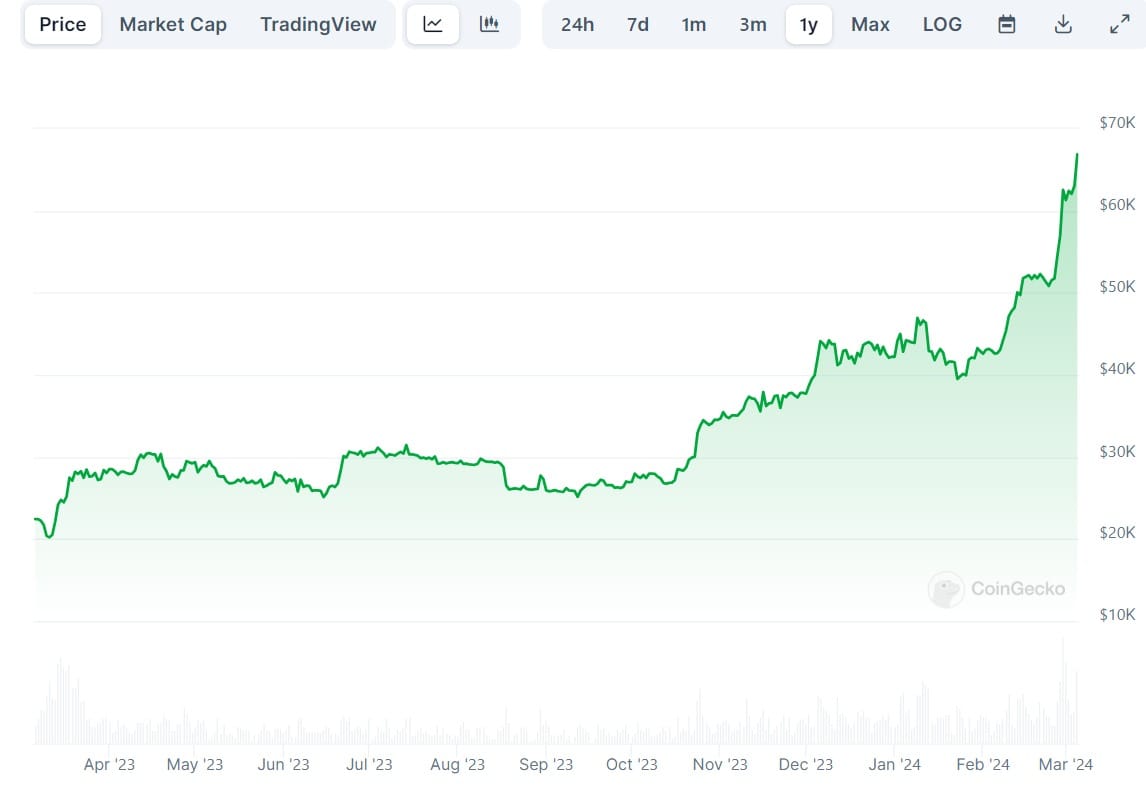Switch to the Market Cap tab

pos(172,23)
